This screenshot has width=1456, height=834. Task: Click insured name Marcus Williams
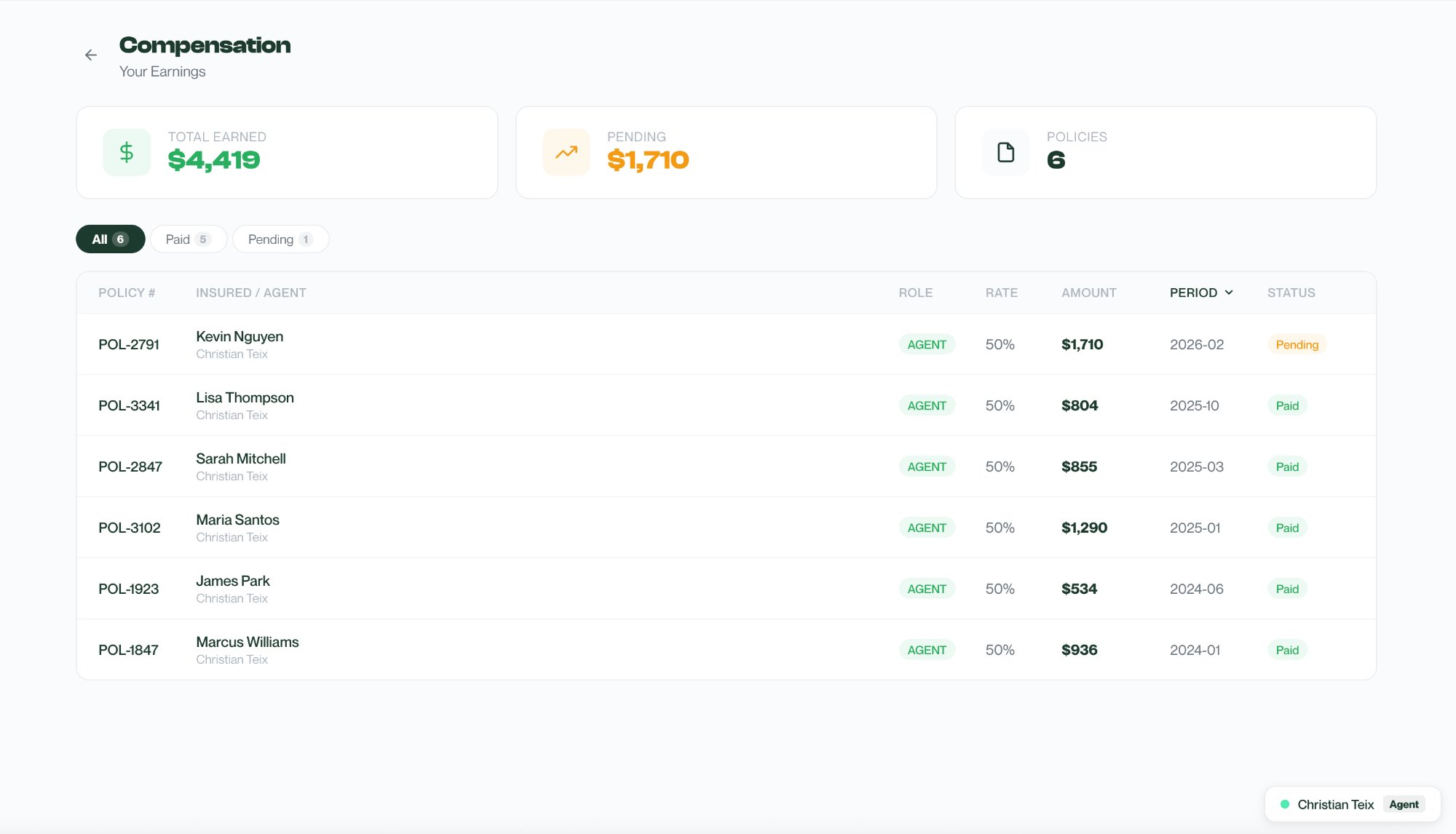[x=248, y=642]
